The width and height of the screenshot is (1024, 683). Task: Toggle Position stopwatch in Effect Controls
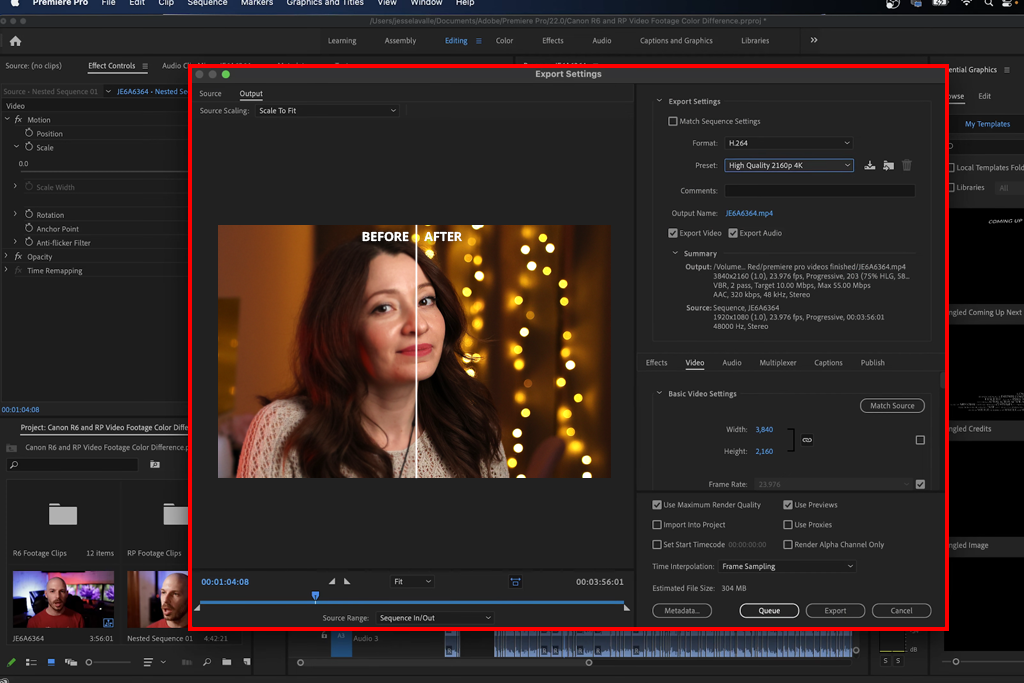[x=29, y=133]
